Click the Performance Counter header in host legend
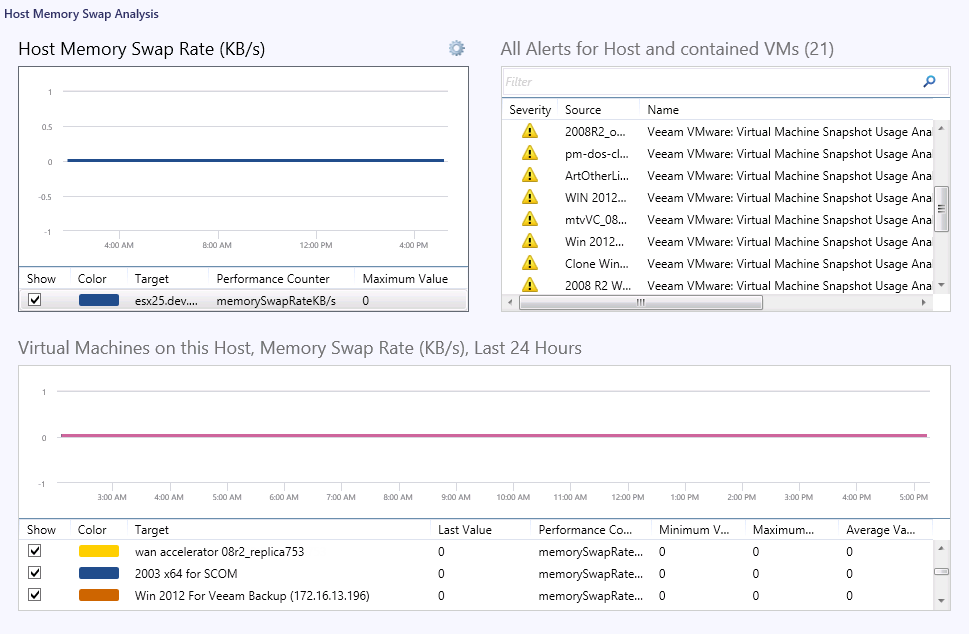 272,279
